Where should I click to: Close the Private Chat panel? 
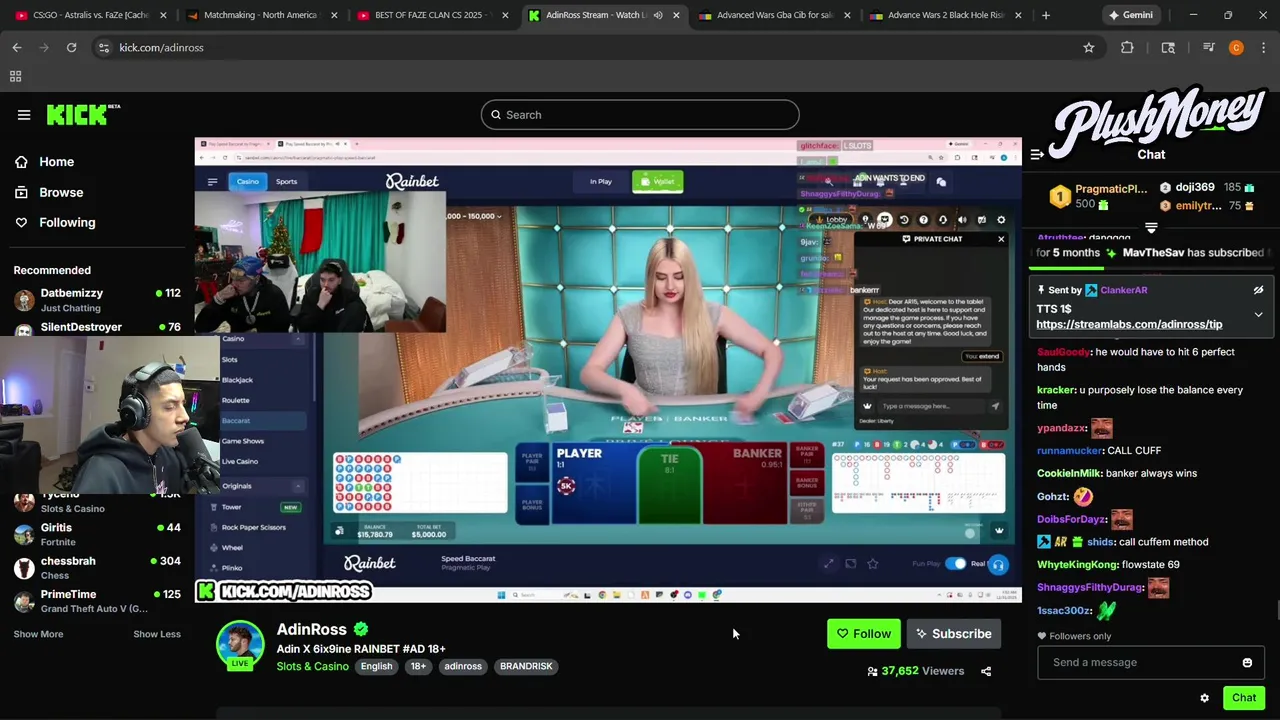click(x=1001, y=239)
